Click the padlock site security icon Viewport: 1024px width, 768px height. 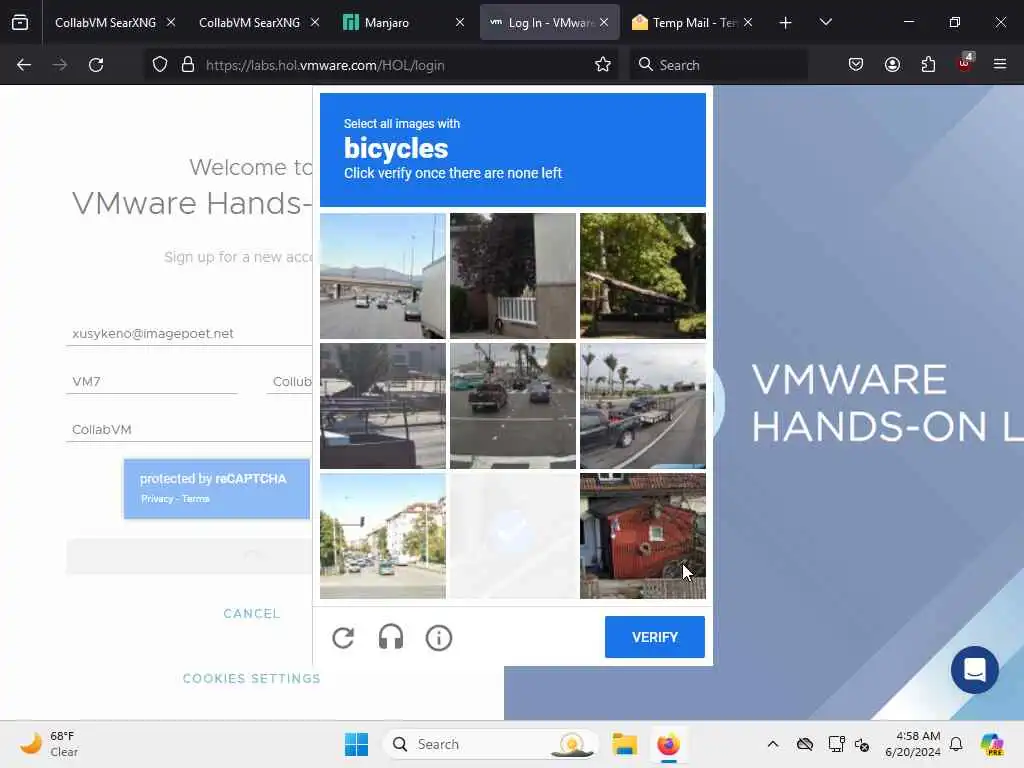coord(188,65)
